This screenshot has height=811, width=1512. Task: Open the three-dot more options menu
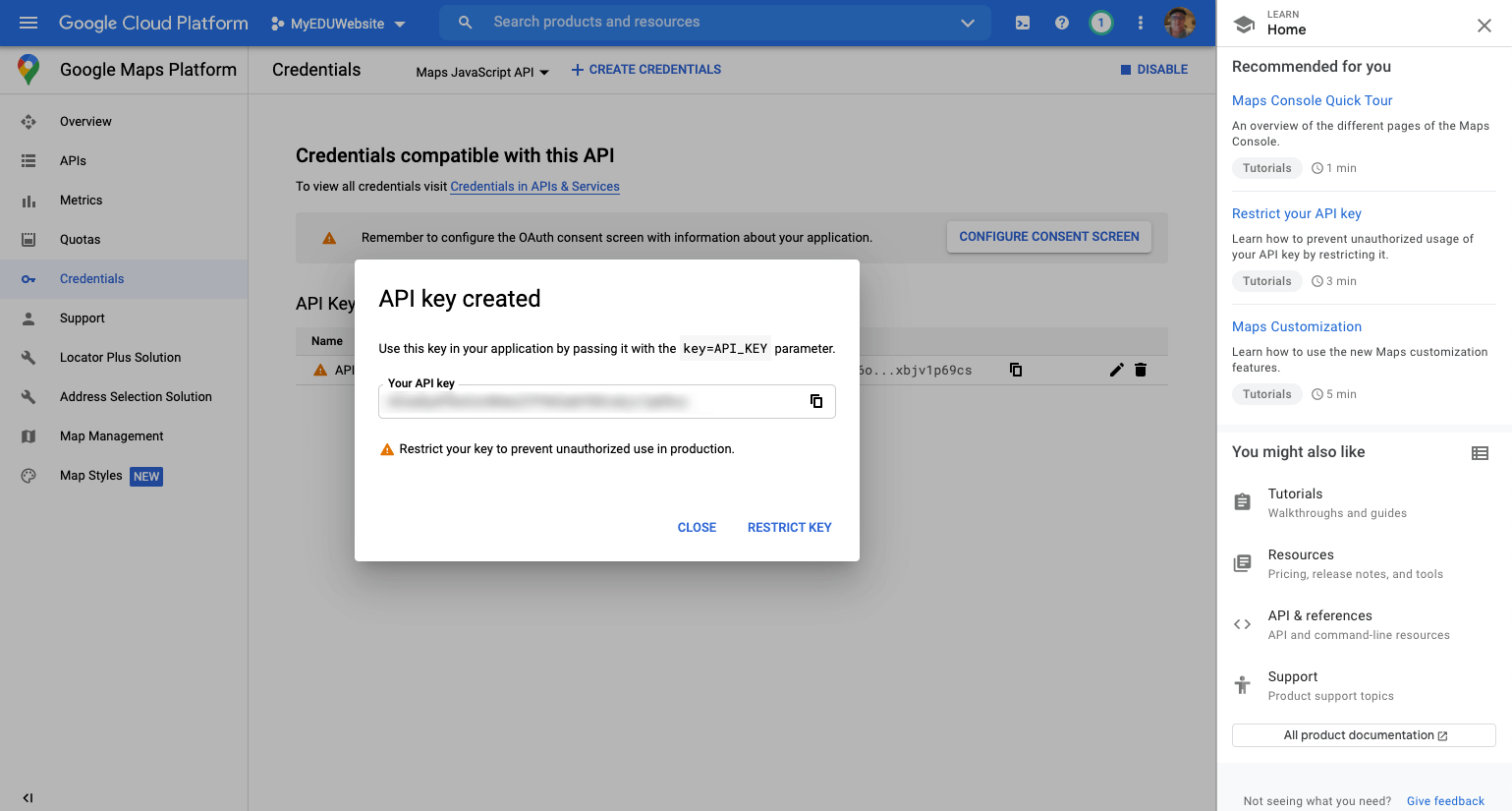(1140, 23)
